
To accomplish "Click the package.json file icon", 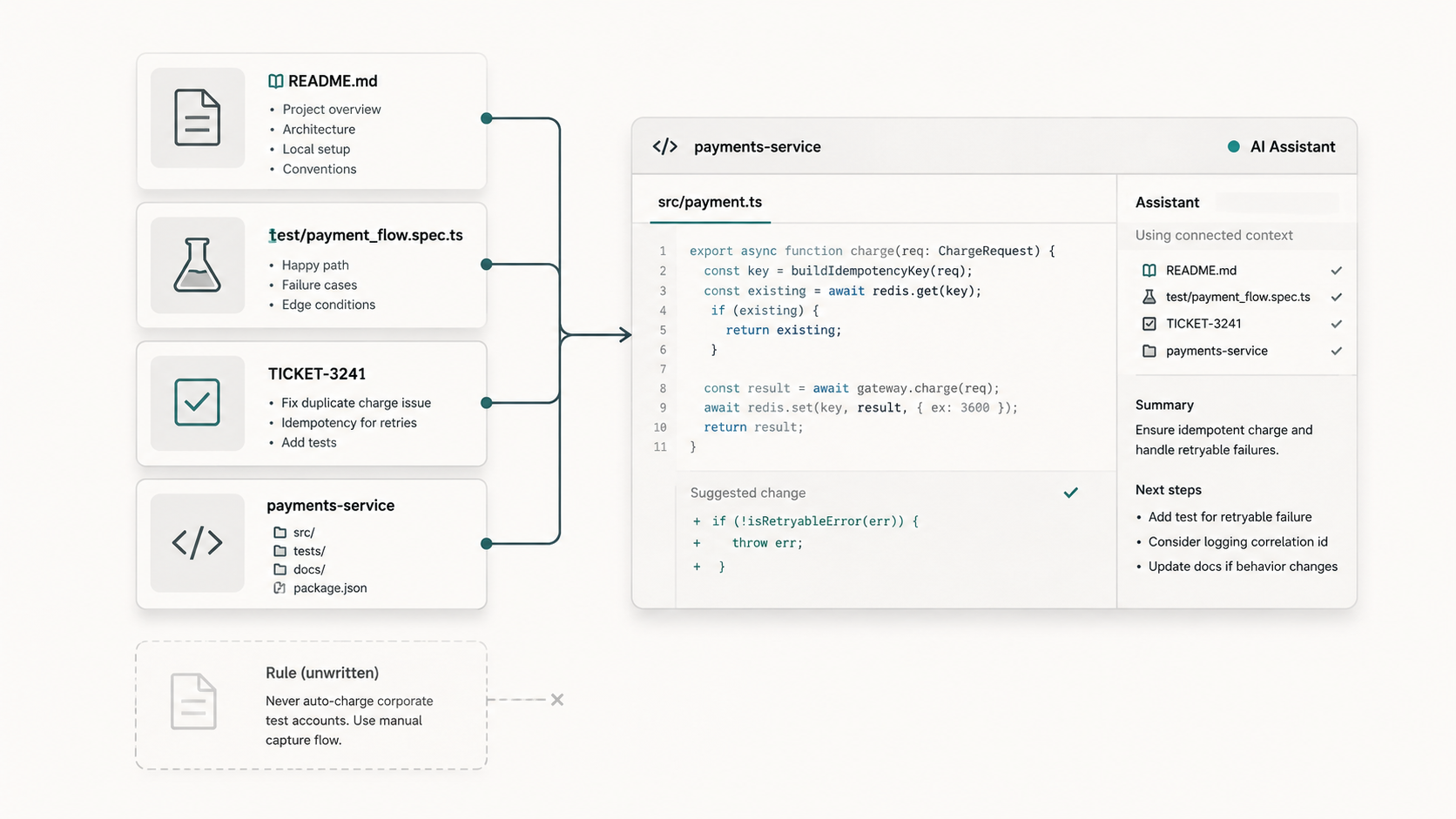I will (x=280, y=588).
